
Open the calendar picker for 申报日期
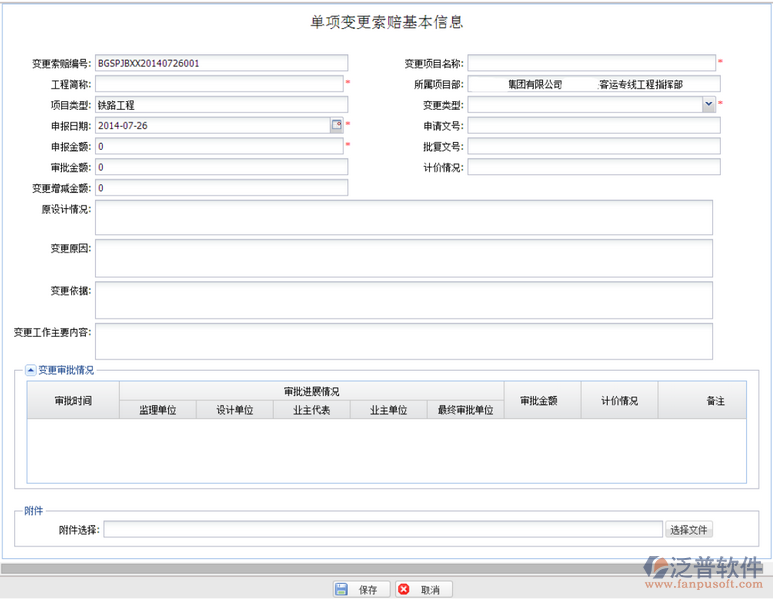337,125
